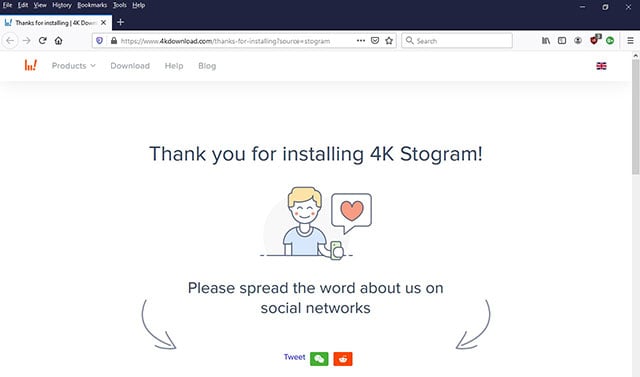Open the green circle extension icon
Viewport: 640px width, 377px height.
click(x=610, y=41)
